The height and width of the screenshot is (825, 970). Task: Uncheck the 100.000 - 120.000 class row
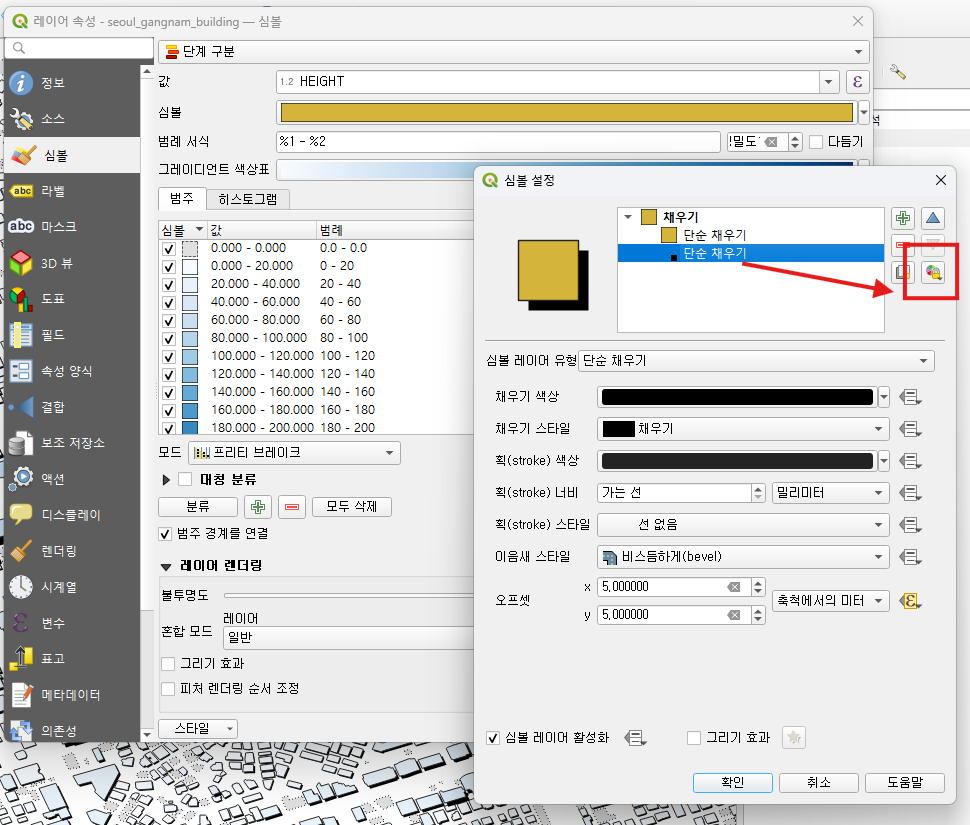(x=168, y=357)
